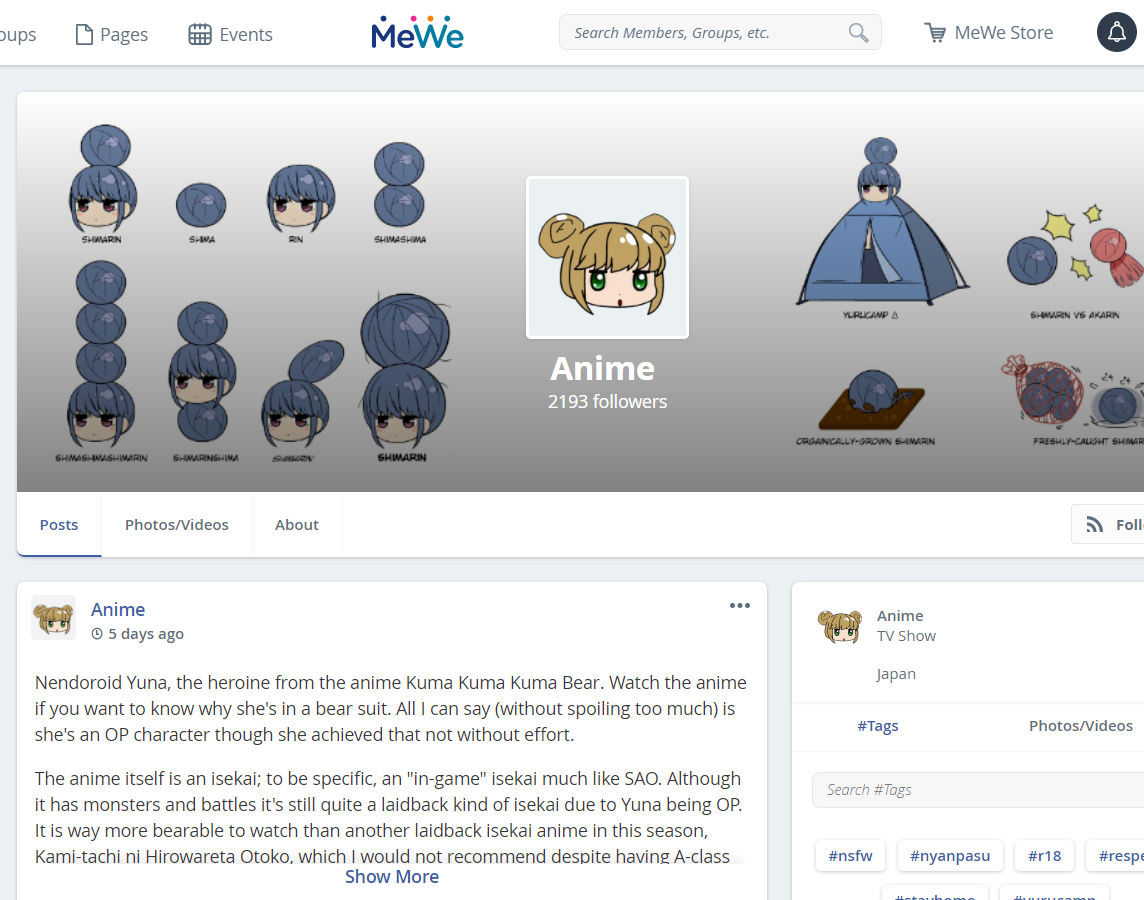Viewport: 1144px width, 900px height.
Task: Open the notifications bell icon
Action: pos(1116,32)
